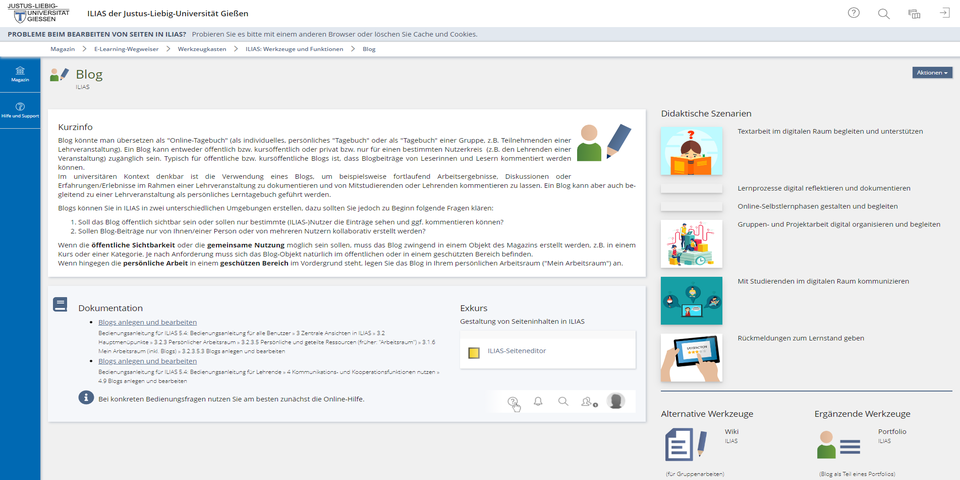960x480 pixels.
Task: Open second Blogs anlegen und bearbeiten link
Action: point(148,361)
